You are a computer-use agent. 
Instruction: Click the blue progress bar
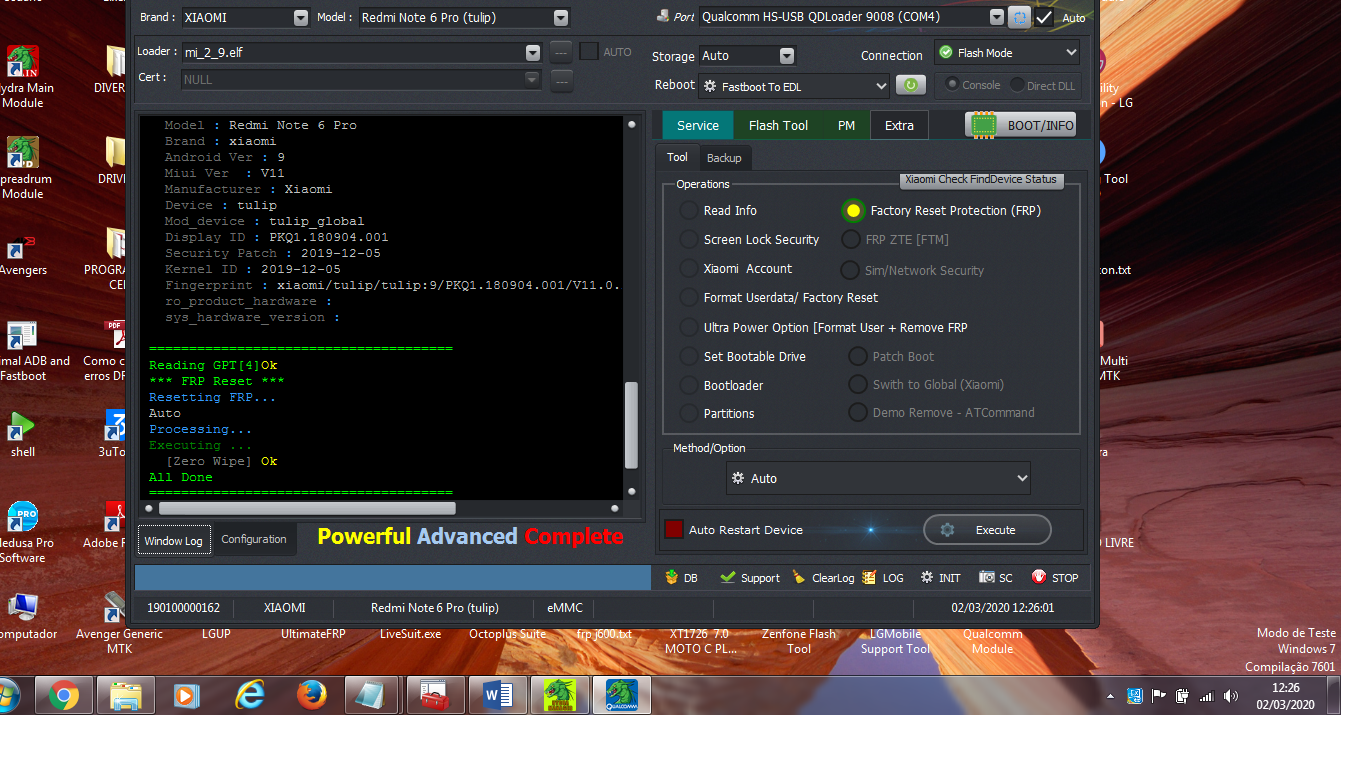[393, 577]
